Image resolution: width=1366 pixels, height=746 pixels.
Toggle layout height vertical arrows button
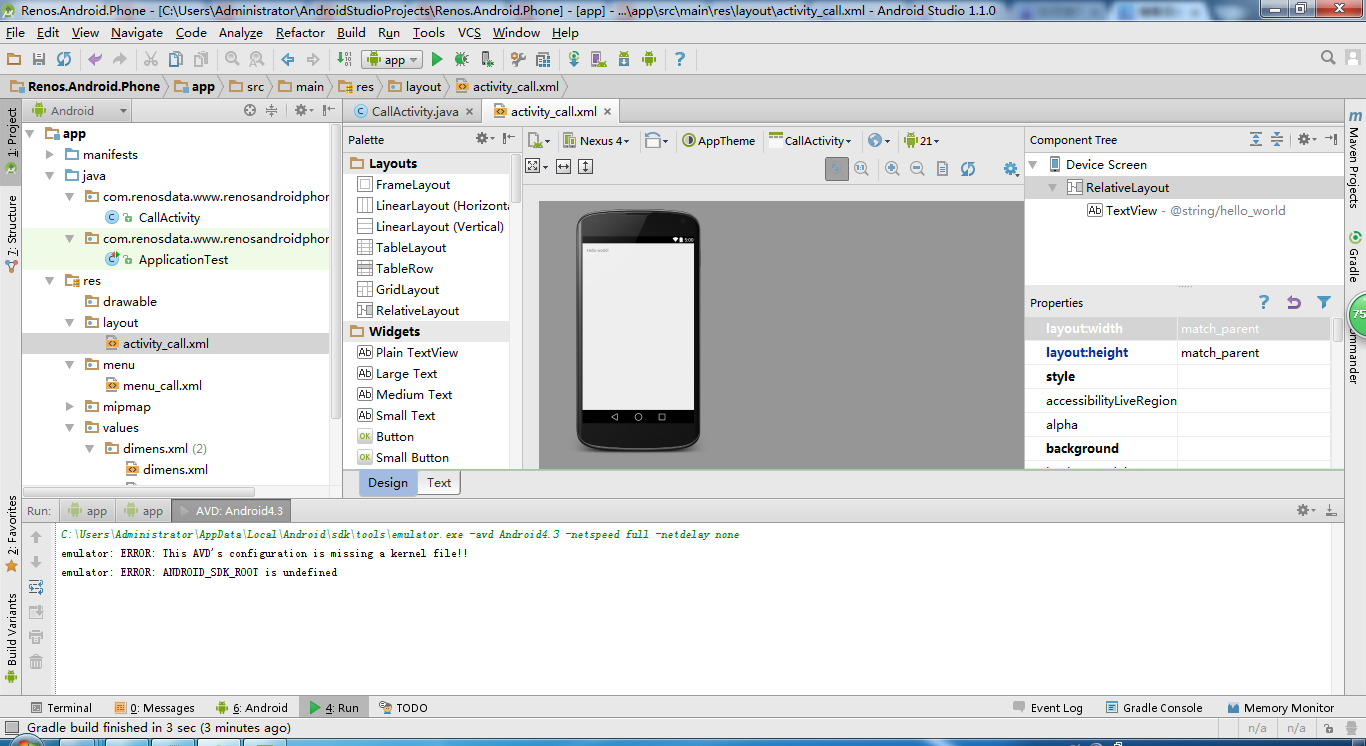(x=586, y=167)
